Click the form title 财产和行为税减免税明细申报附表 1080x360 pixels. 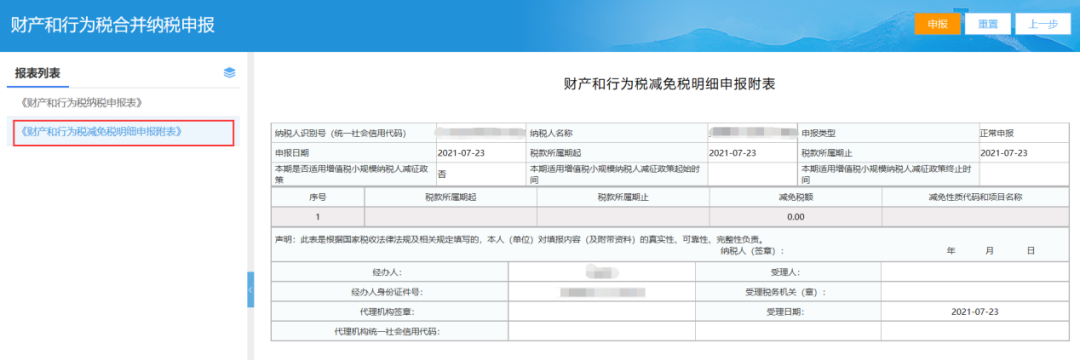tap(669, 84)
